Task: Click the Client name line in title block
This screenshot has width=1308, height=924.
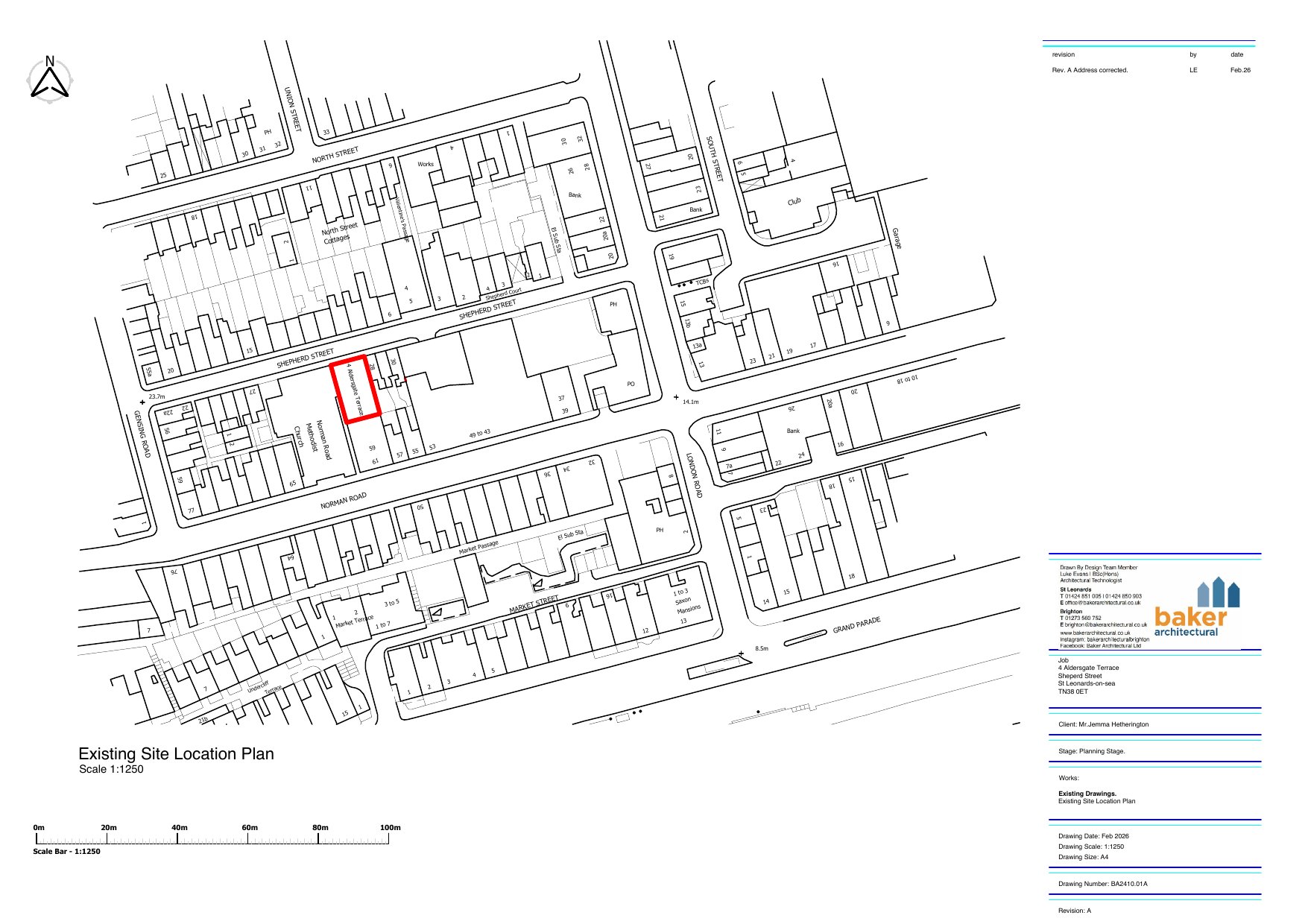Action: [1103, 724]
